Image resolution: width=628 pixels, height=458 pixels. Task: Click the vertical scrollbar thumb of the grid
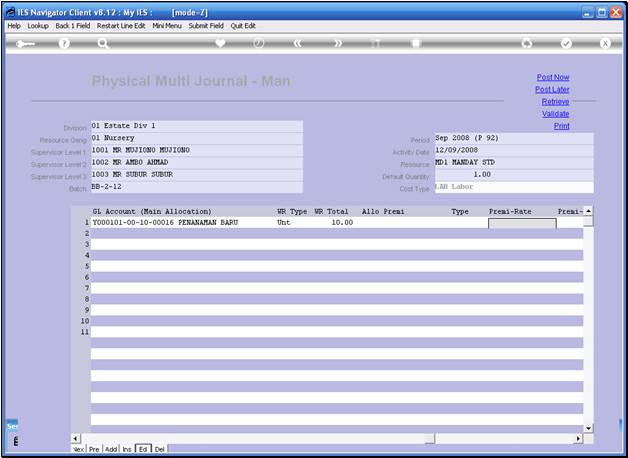click(588, 221)
